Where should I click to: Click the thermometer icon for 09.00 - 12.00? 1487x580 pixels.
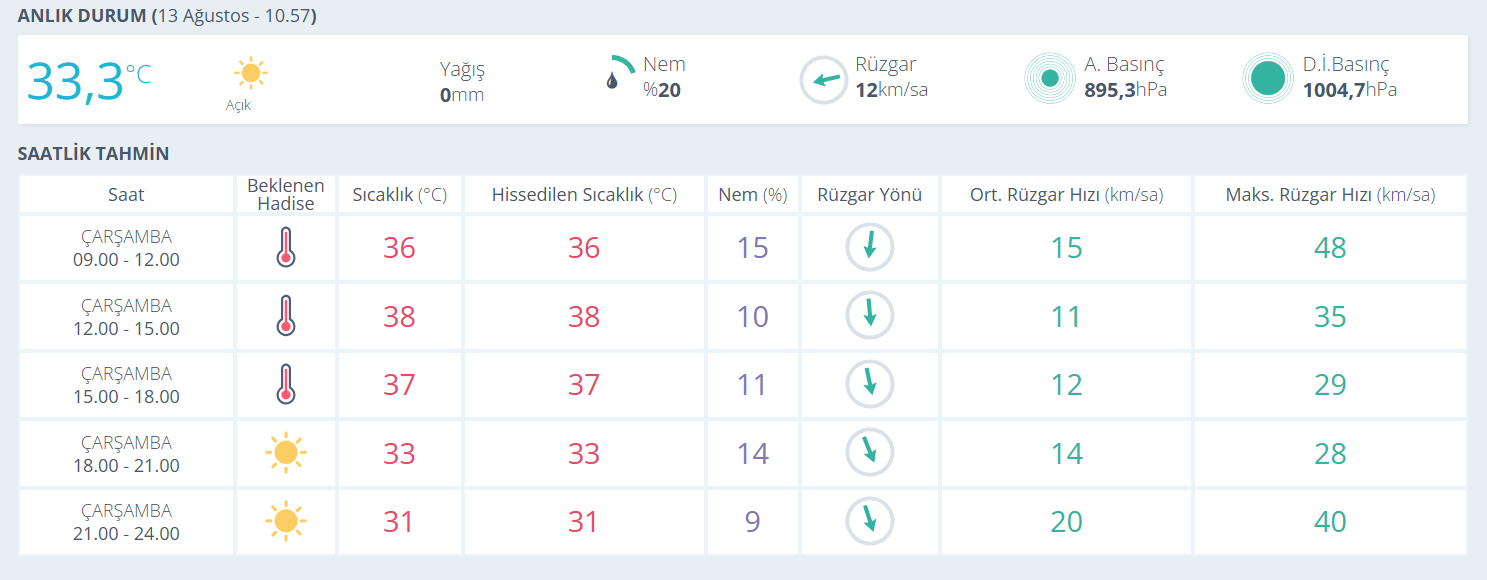(x=286, y=248)
